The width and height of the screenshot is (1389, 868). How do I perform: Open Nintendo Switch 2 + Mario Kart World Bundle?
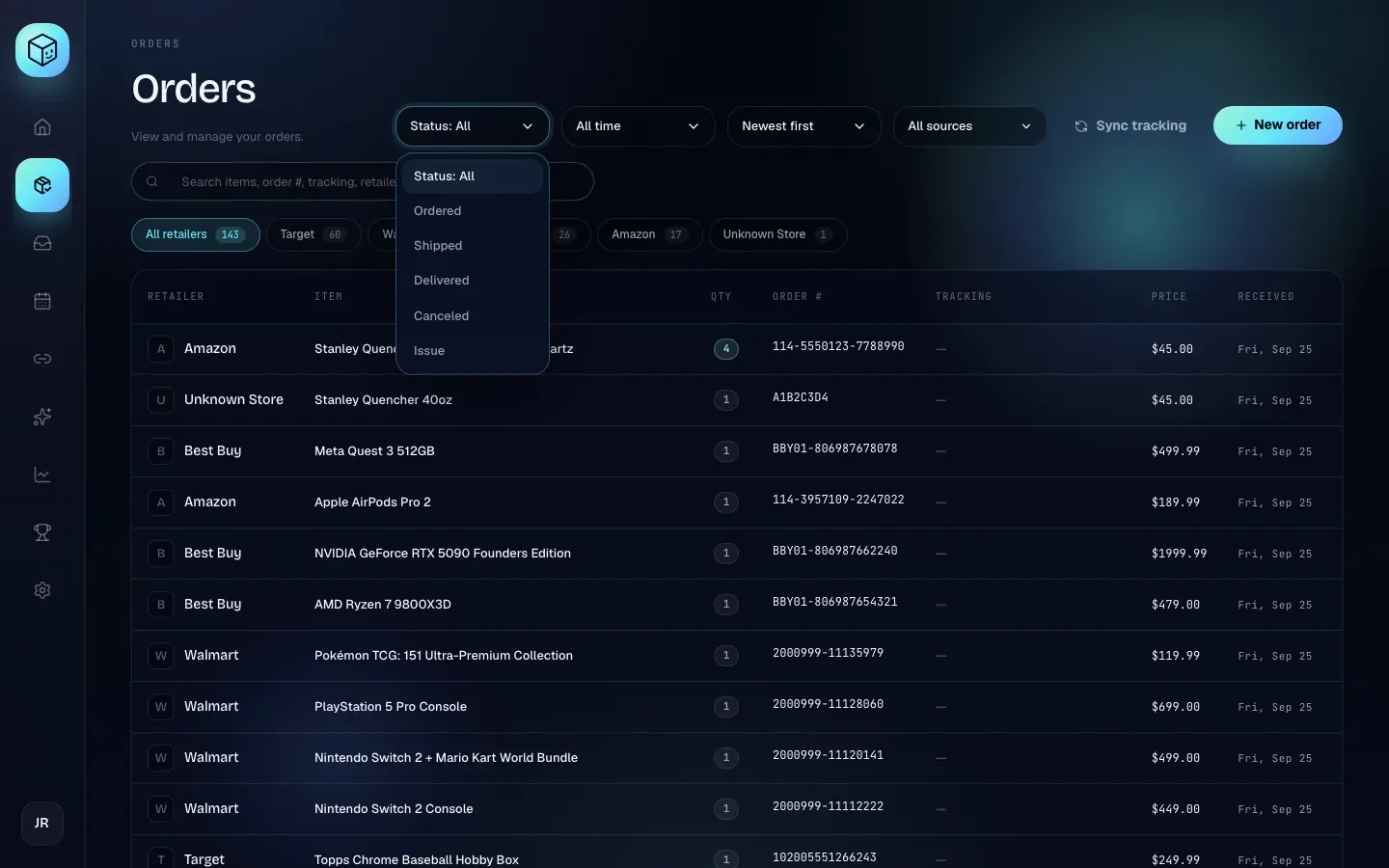tap(446, 758)
